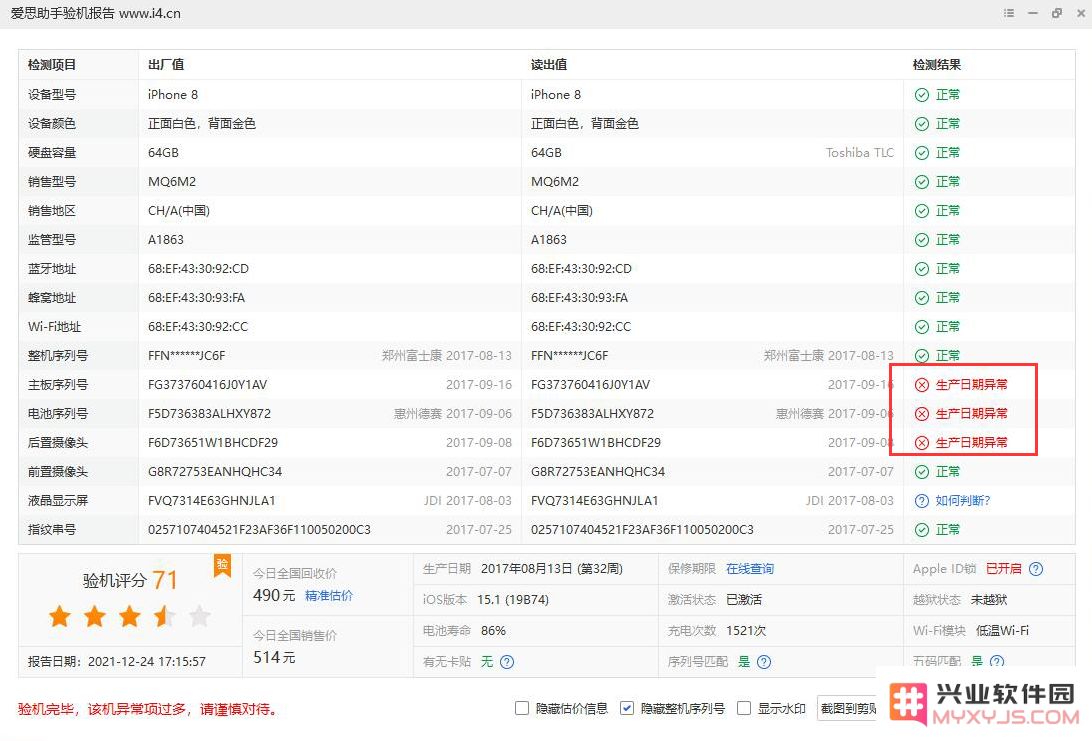Screen dimensions: 1092x741
Task: Click factory value FG373760416J0Y1AV
Action: tap(208, 384)
